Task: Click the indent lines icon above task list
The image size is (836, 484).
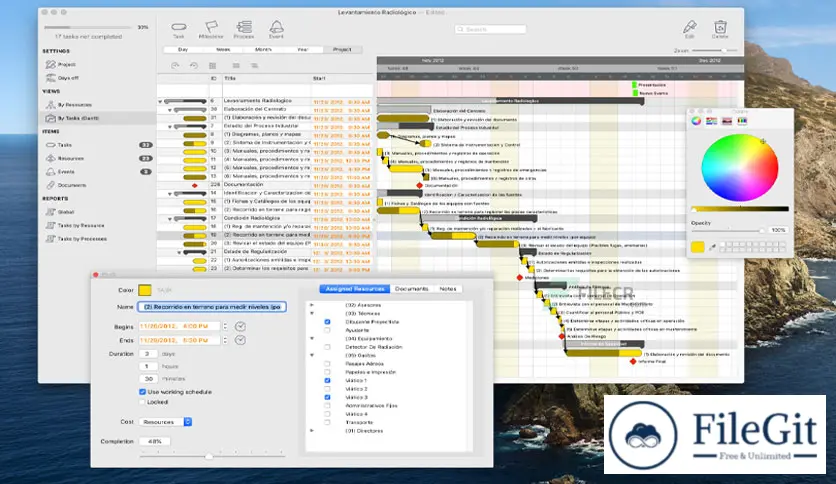Action: coord(254,66)
